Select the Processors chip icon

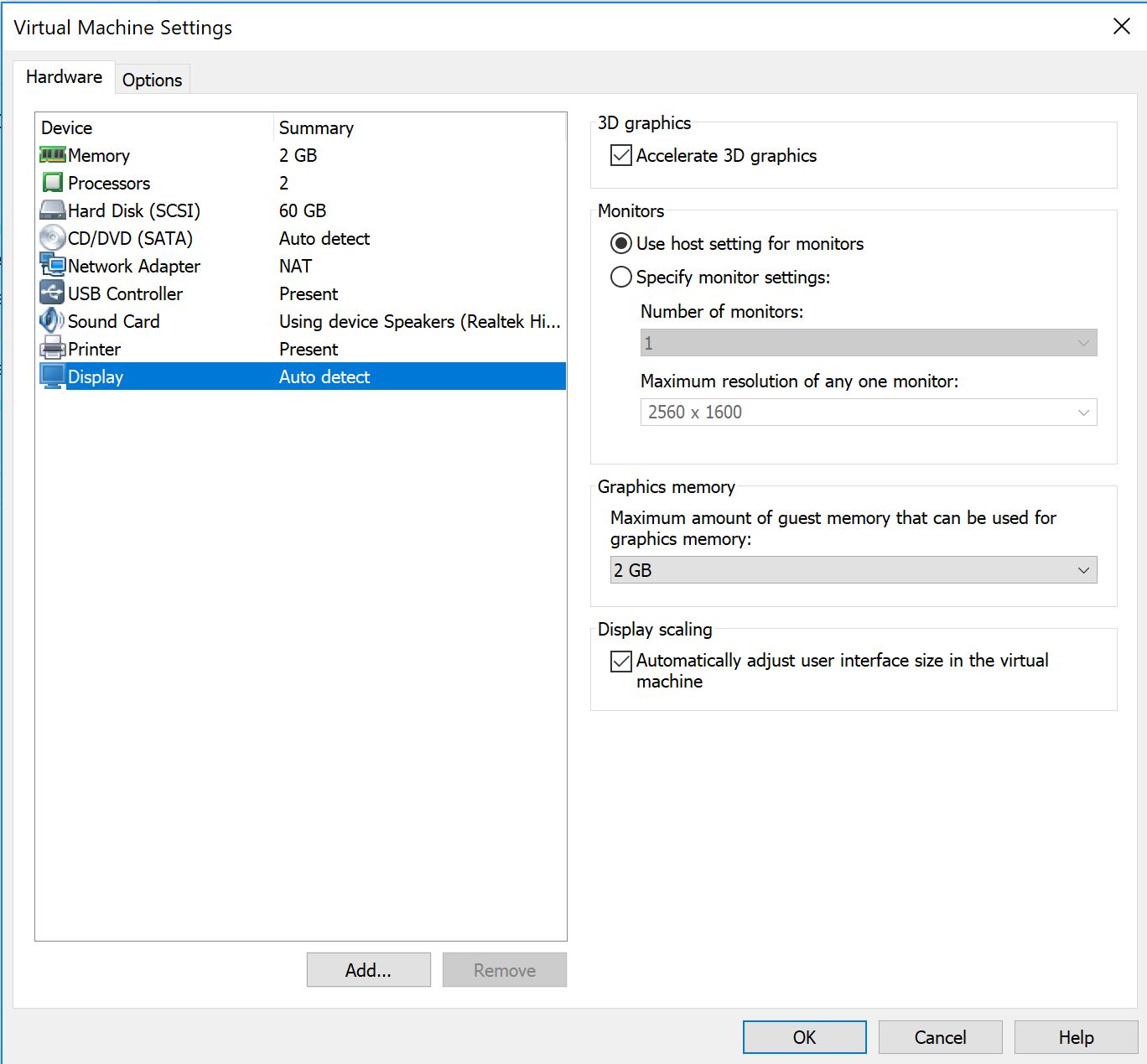click(x=52, y=183)
